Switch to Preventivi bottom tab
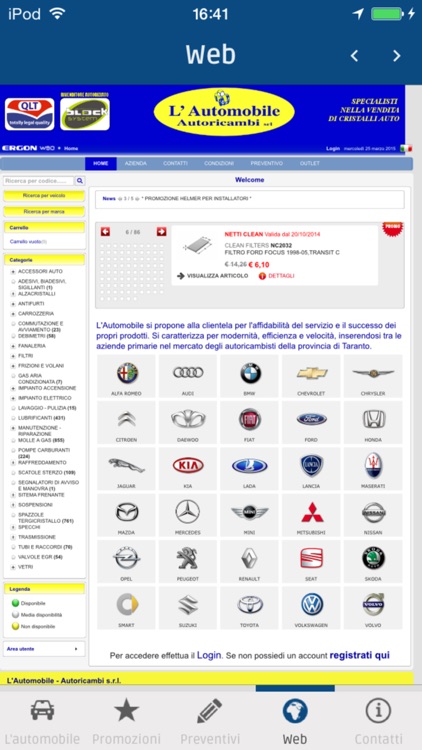The image size is (422, 750). (x=210, y=720)
